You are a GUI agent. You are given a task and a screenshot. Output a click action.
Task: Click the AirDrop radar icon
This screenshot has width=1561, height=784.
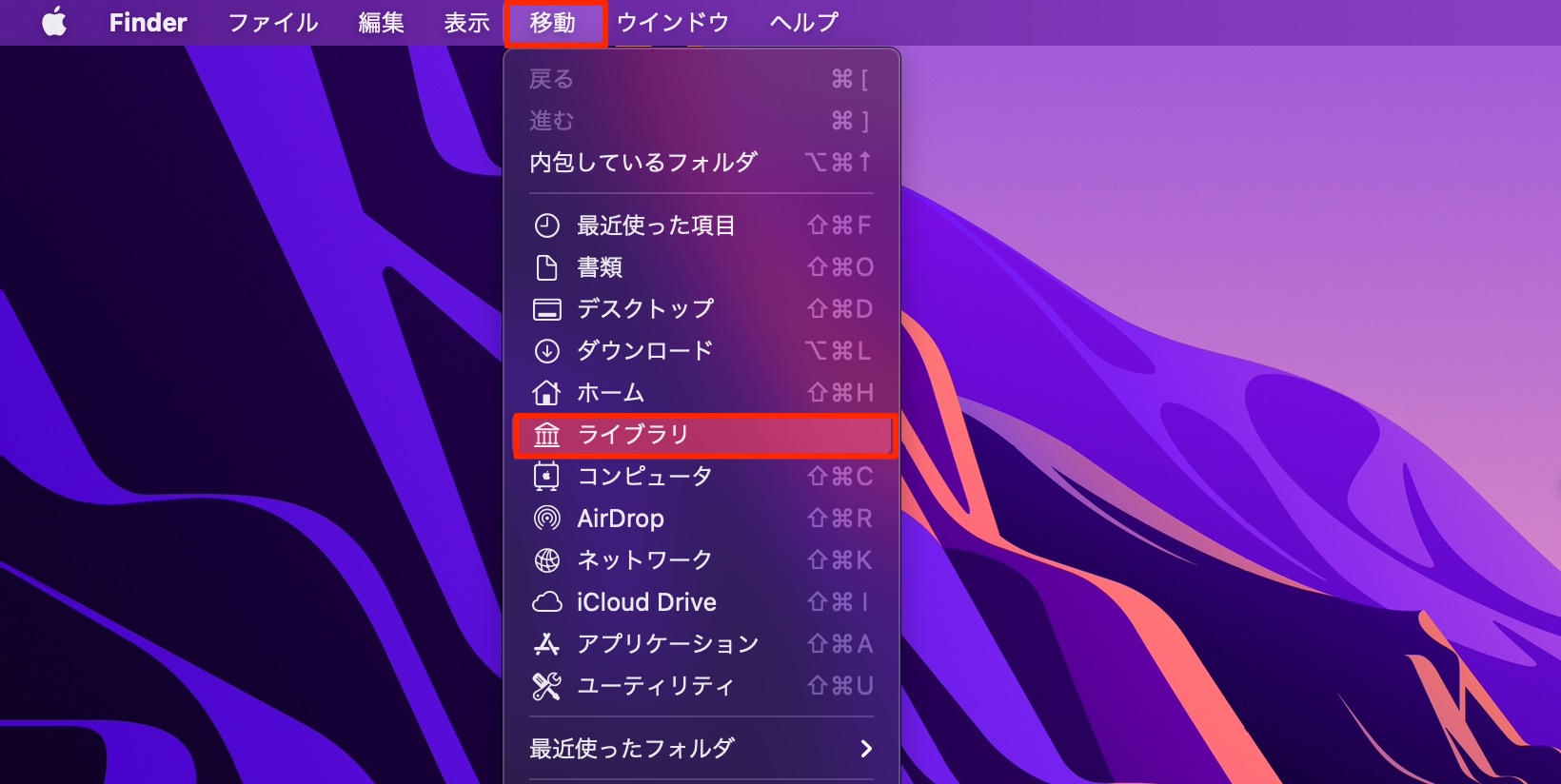point(546,518)
